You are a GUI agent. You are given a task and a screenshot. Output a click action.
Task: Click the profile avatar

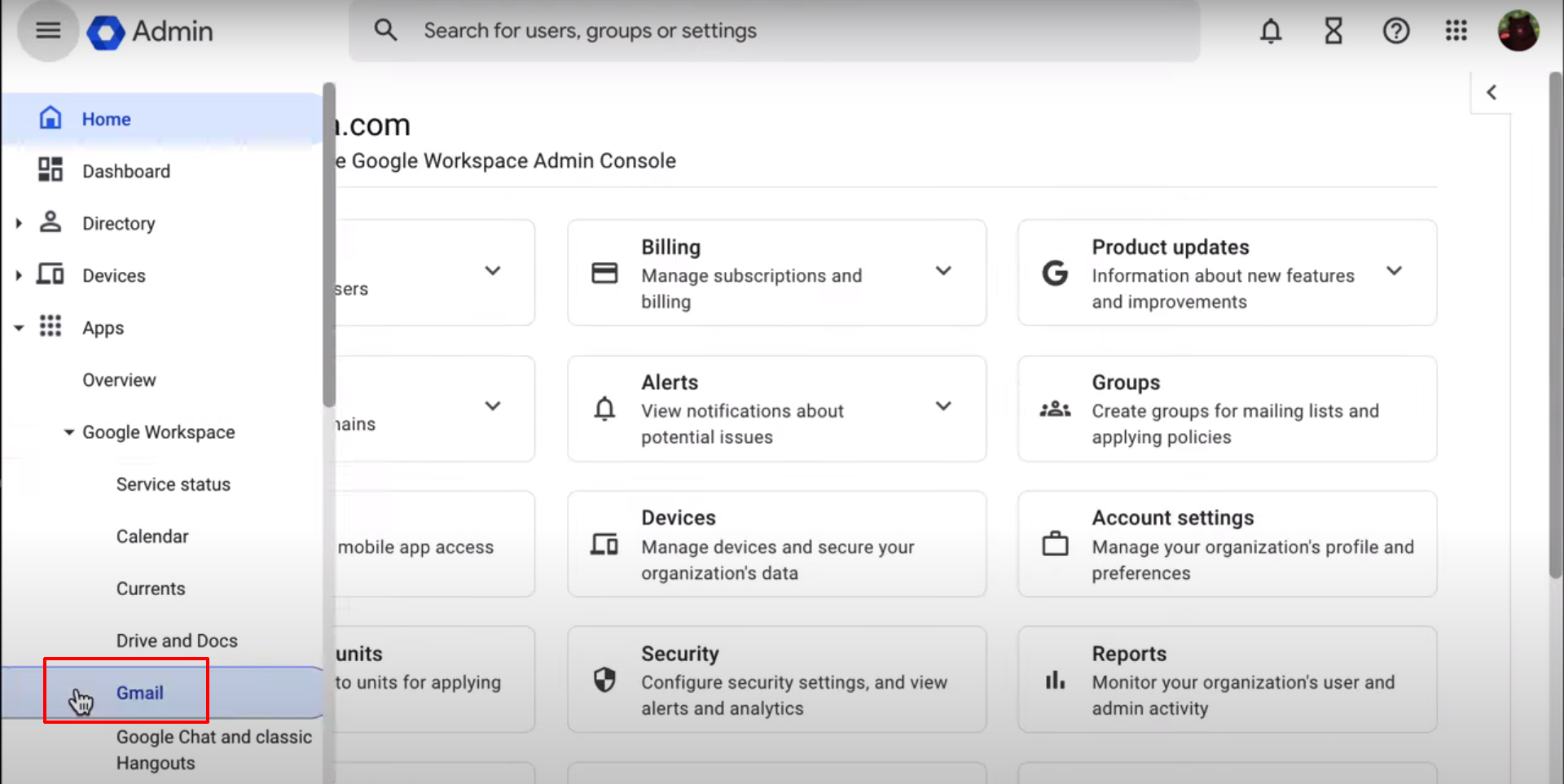pyautogui.click(x=1518, y=30)
